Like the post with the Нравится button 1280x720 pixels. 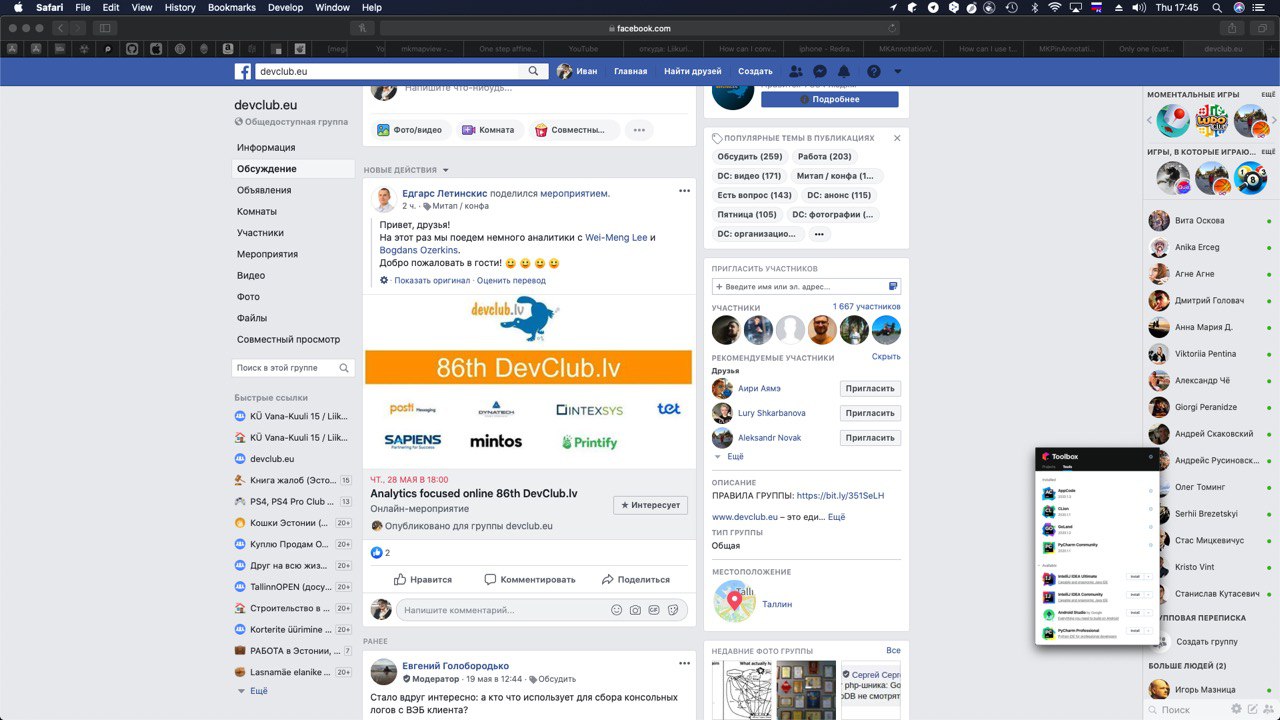(423, 579)
